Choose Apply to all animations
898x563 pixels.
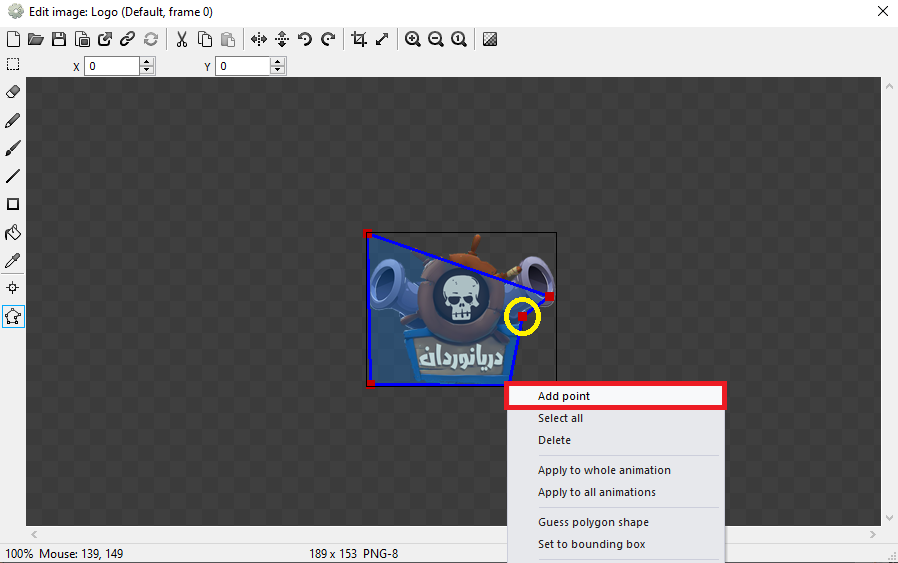[616, 492]
